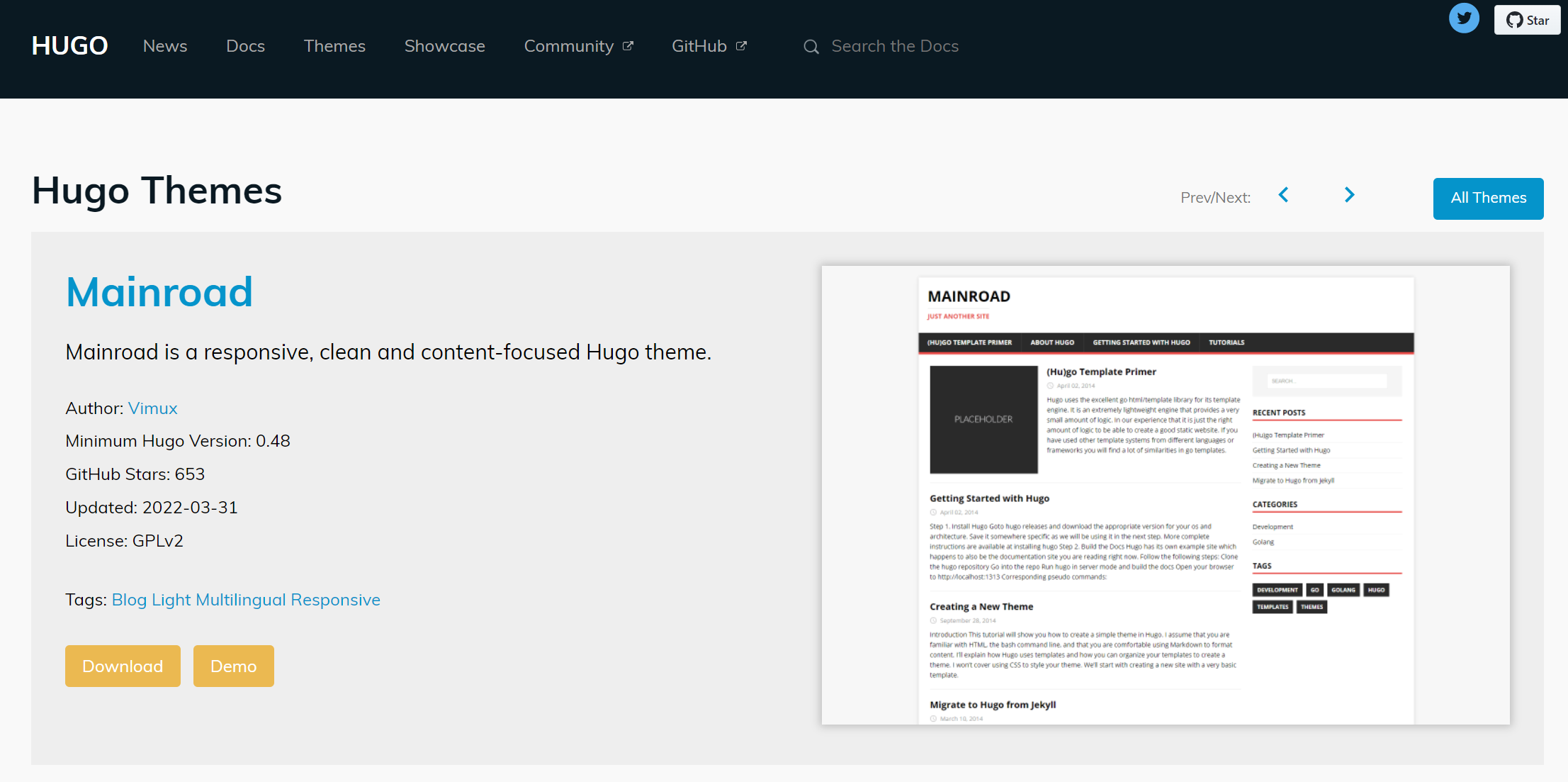
Task: Click the Mainroad theme description sentence
Action: [388, 352]
